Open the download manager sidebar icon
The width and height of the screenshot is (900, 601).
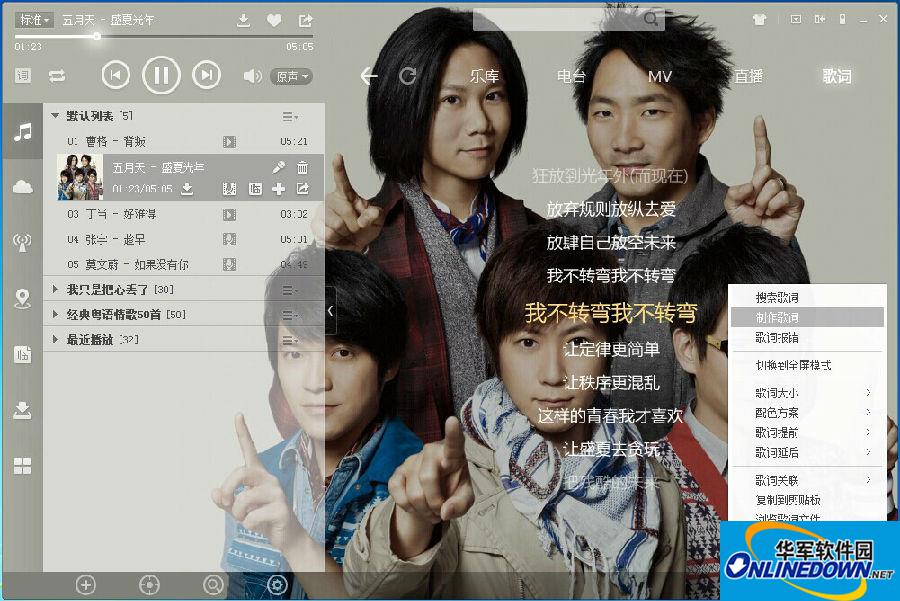coord(22,410)
